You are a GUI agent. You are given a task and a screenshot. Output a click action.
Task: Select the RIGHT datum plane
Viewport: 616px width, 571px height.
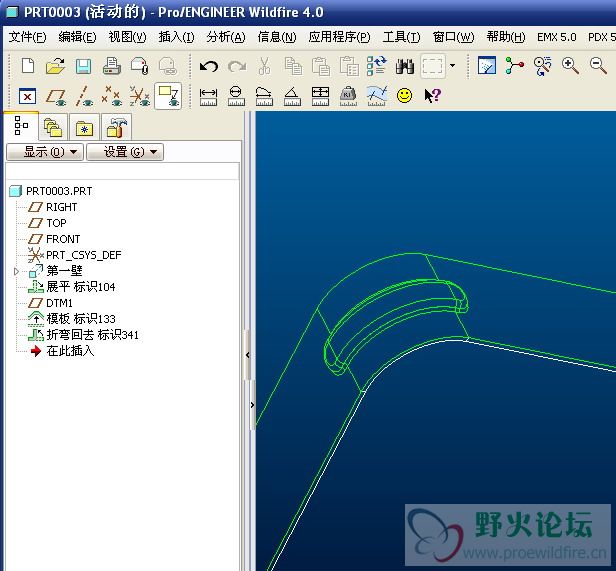(x=61, y=207)
